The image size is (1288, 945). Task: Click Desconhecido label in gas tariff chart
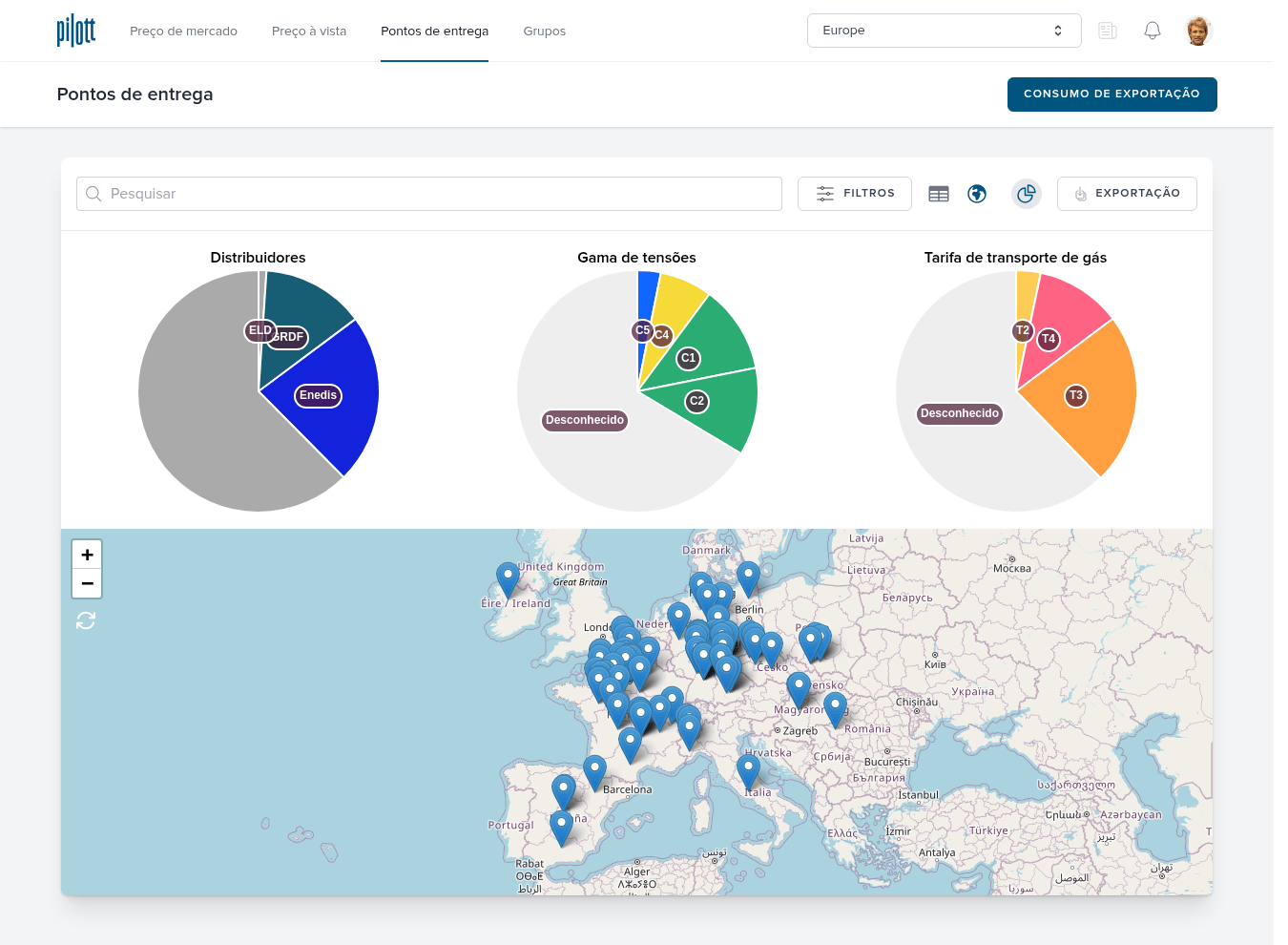tap(960, 413)
